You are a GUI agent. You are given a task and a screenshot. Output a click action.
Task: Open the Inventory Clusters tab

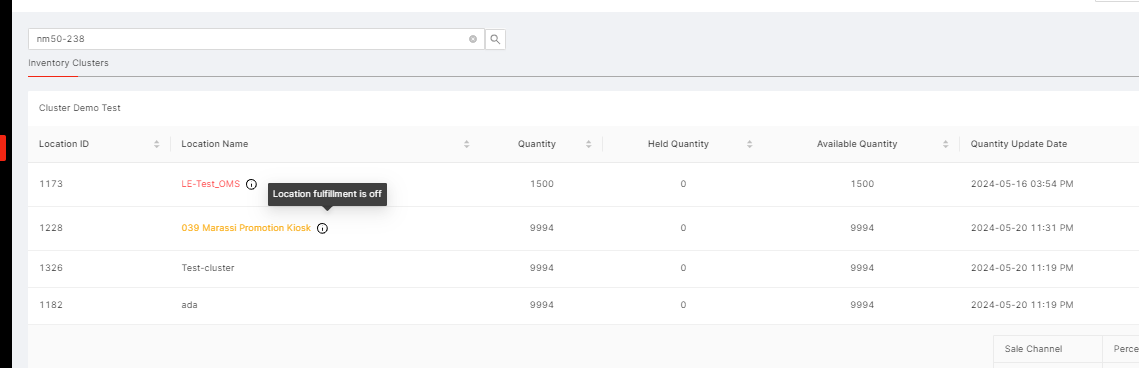68,63
